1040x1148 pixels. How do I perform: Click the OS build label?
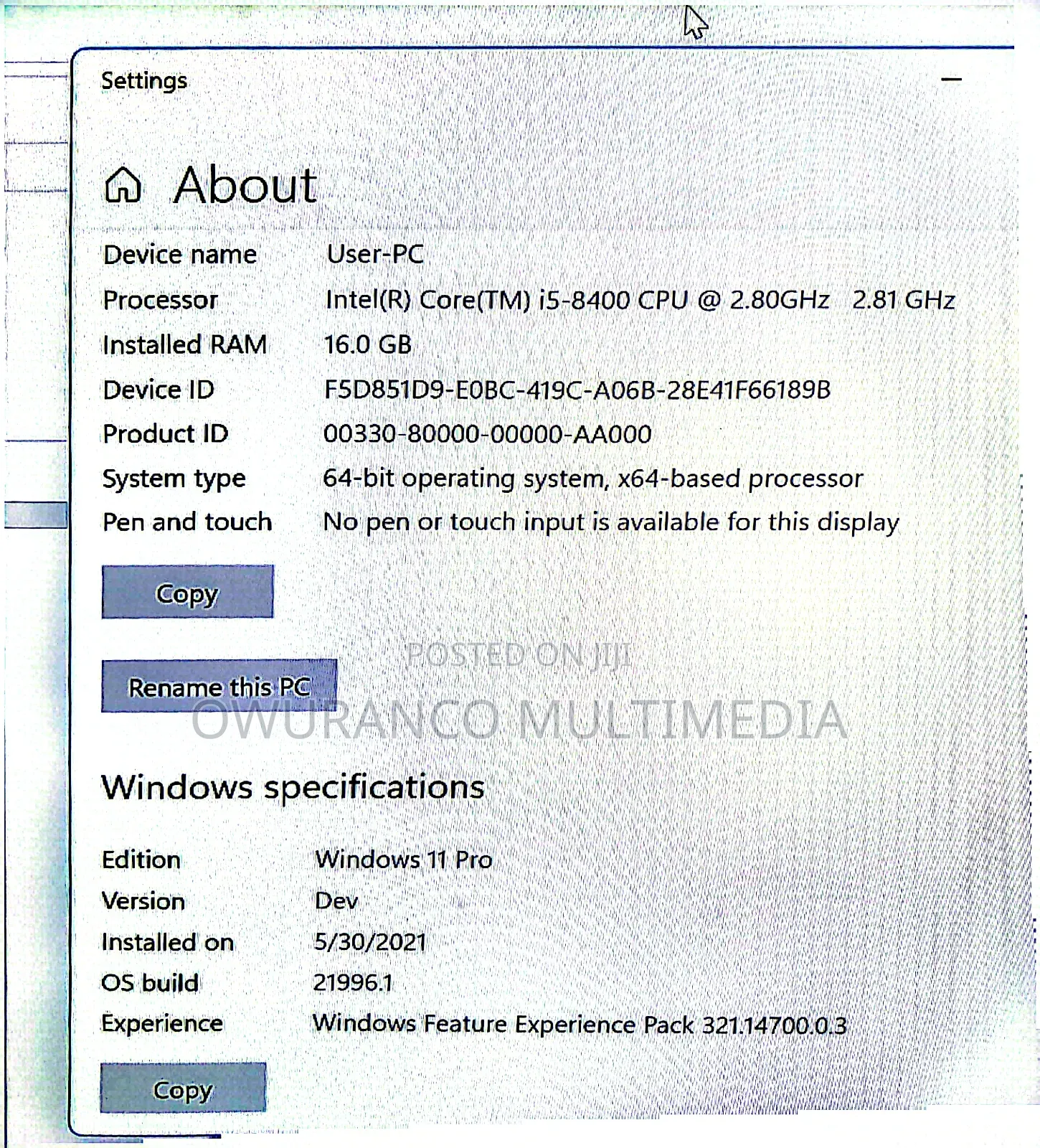click(150, 983)
